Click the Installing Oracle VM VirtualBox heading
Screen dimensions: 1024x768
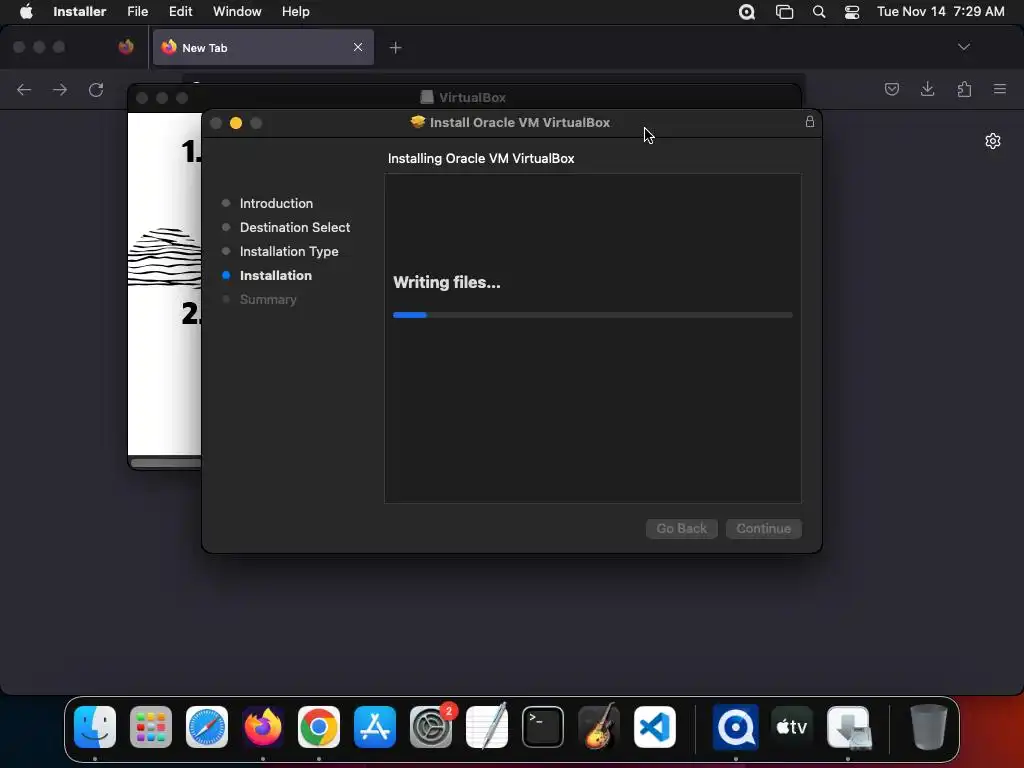click(x=481, y=159)
